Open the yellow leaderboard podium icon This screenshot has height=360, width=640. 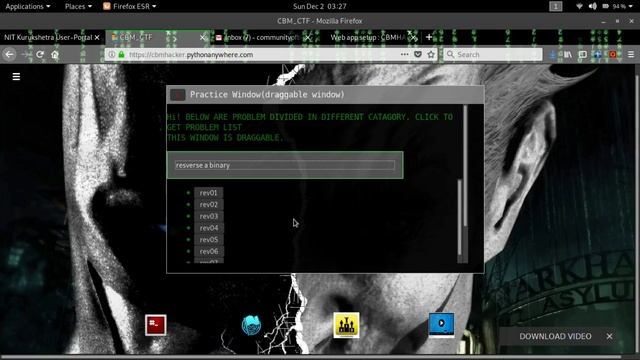pyautogui.click(x=346, y=325)
